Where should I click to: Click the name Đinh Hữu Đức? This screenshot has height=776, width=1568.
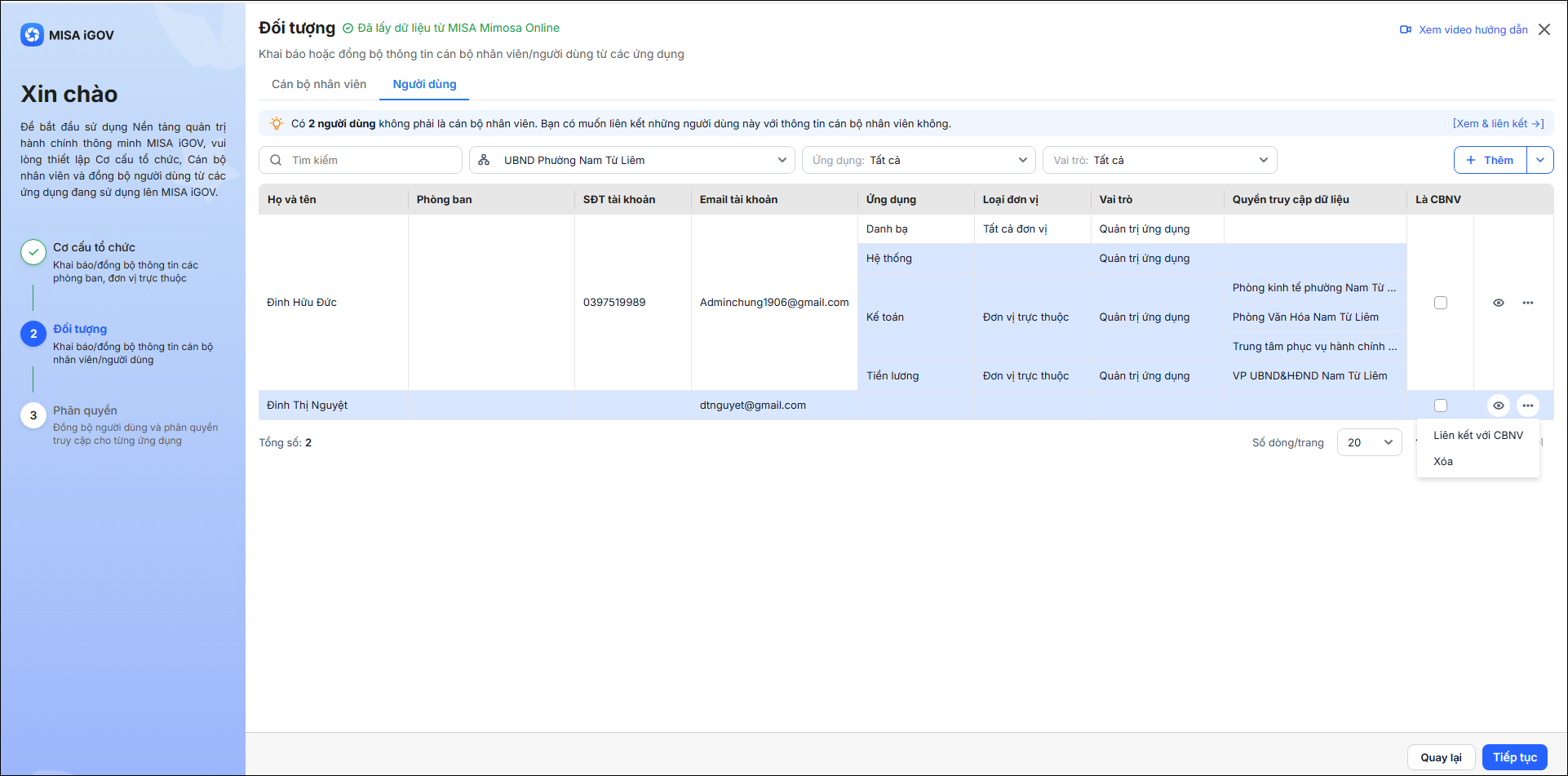pos(302,303)
